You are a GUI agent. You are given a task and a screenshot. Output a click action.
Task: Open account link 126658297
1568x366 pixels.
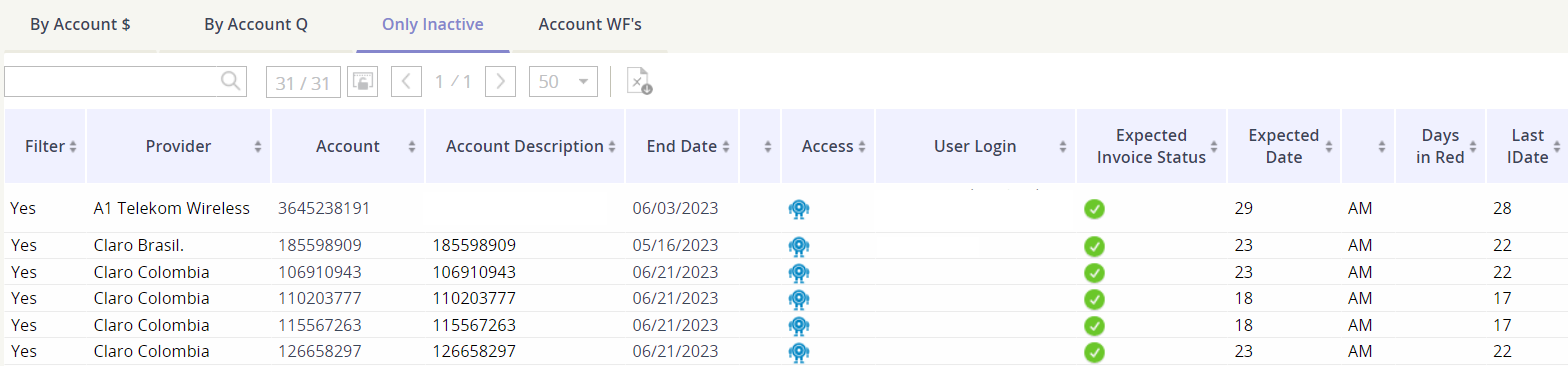point(320,352)
